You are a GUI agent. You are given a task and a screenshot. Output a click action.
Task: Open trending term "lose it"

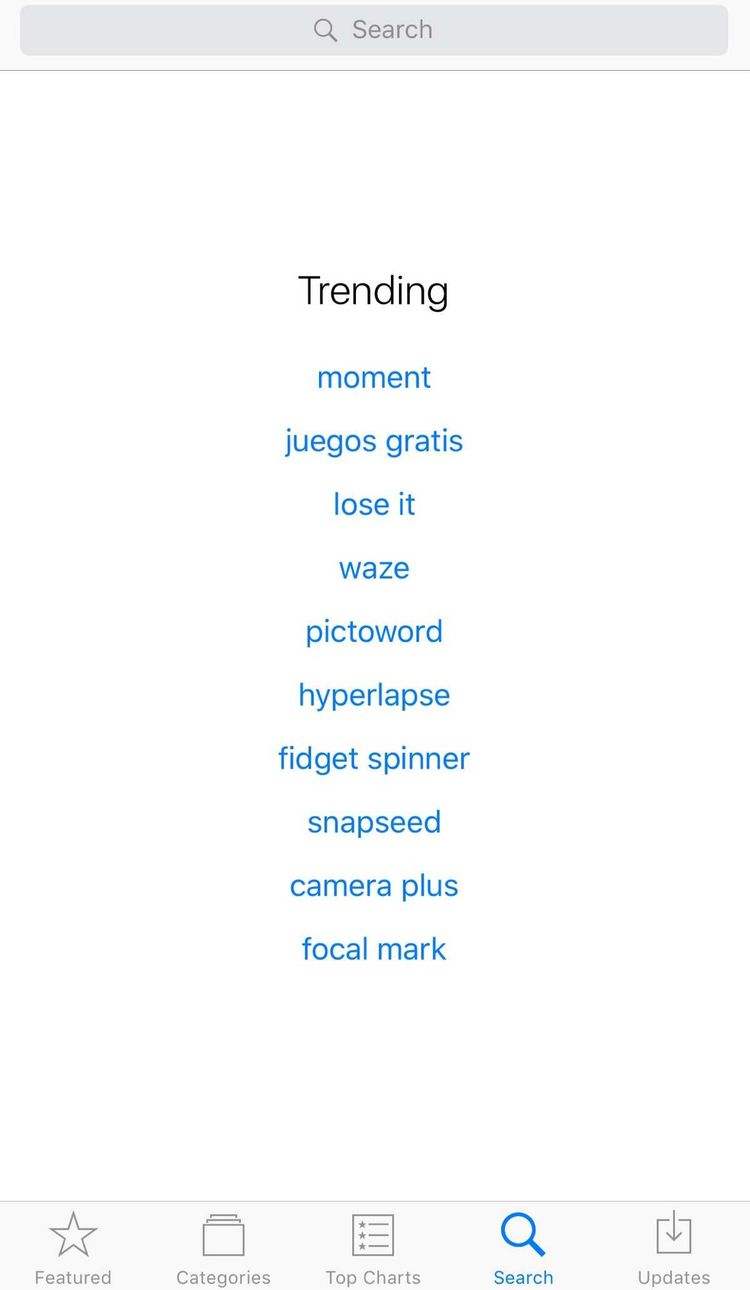pos(374,504)
